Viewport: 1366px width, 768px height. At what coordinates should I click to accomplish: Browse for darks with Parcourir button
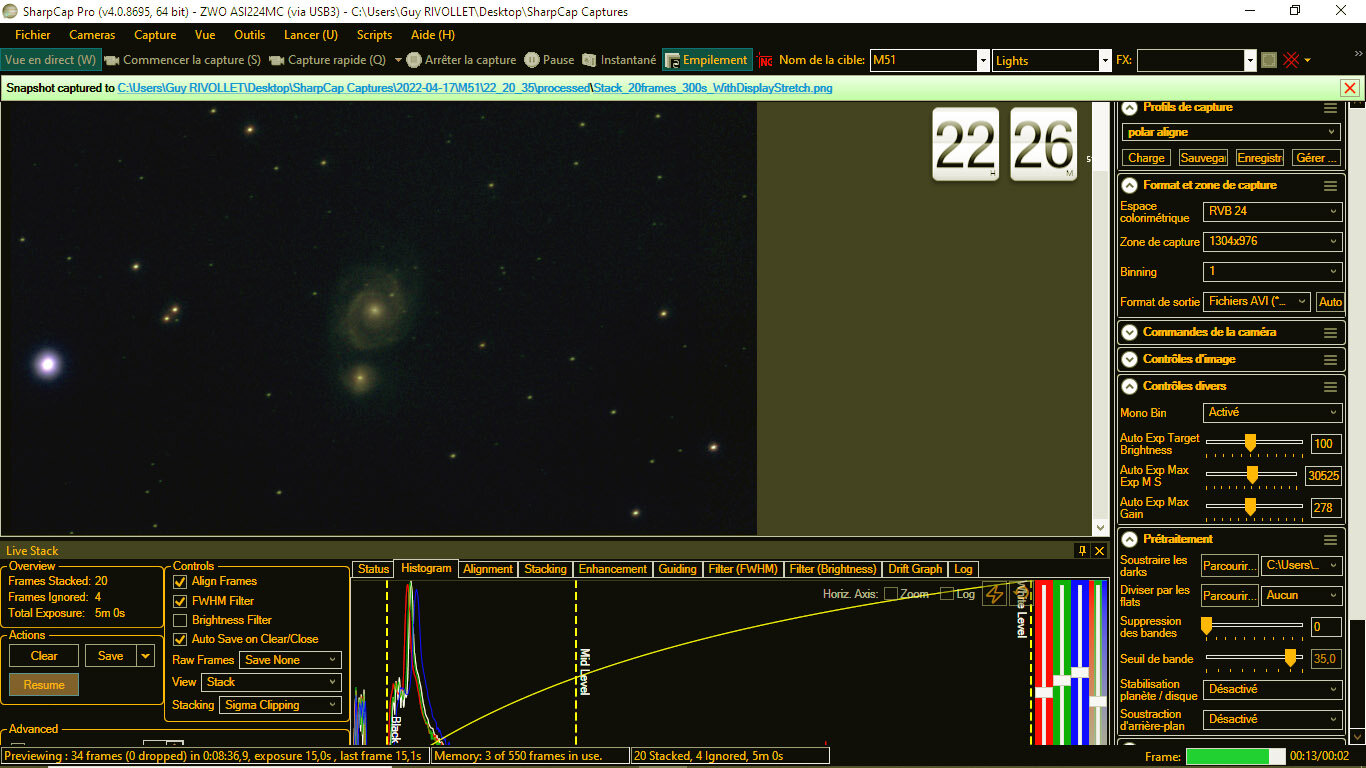[1229, 566]
